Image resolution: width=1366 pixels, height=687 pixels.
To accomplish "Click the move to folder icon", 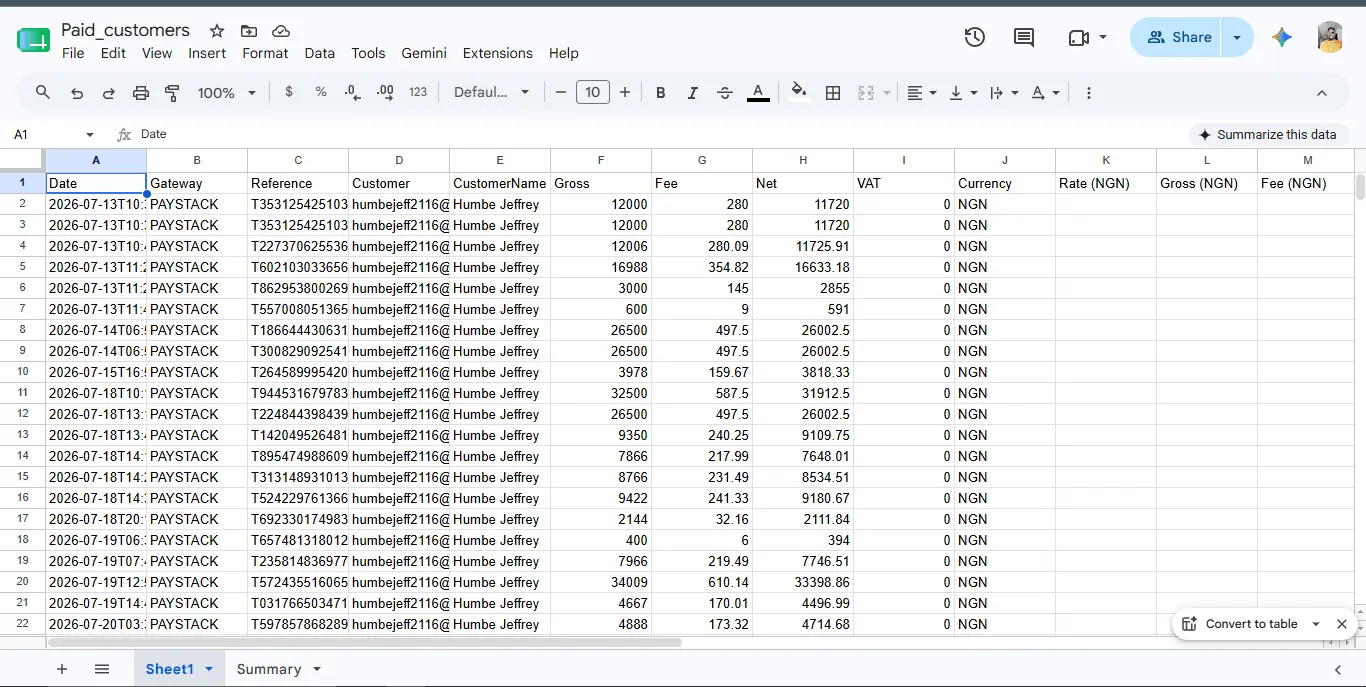I will click(249, 31).
